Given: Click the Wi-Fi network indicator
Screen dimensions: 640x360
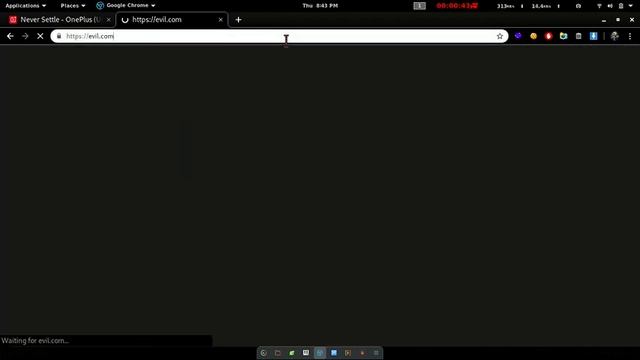Looking at the screenshot, I should 599,6.
